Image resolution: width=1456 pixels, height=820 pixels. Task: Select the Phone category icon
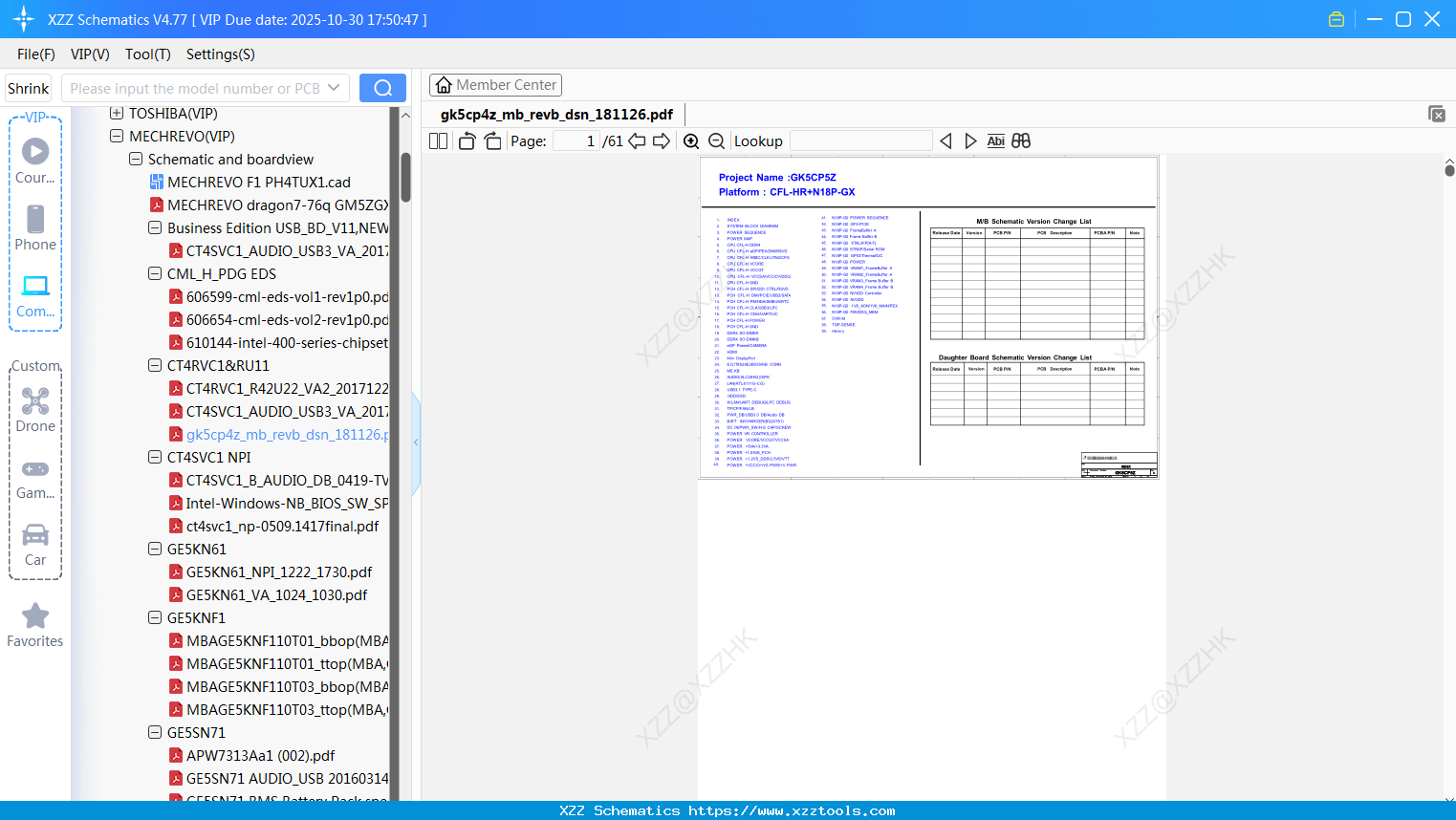click(35, 227)
